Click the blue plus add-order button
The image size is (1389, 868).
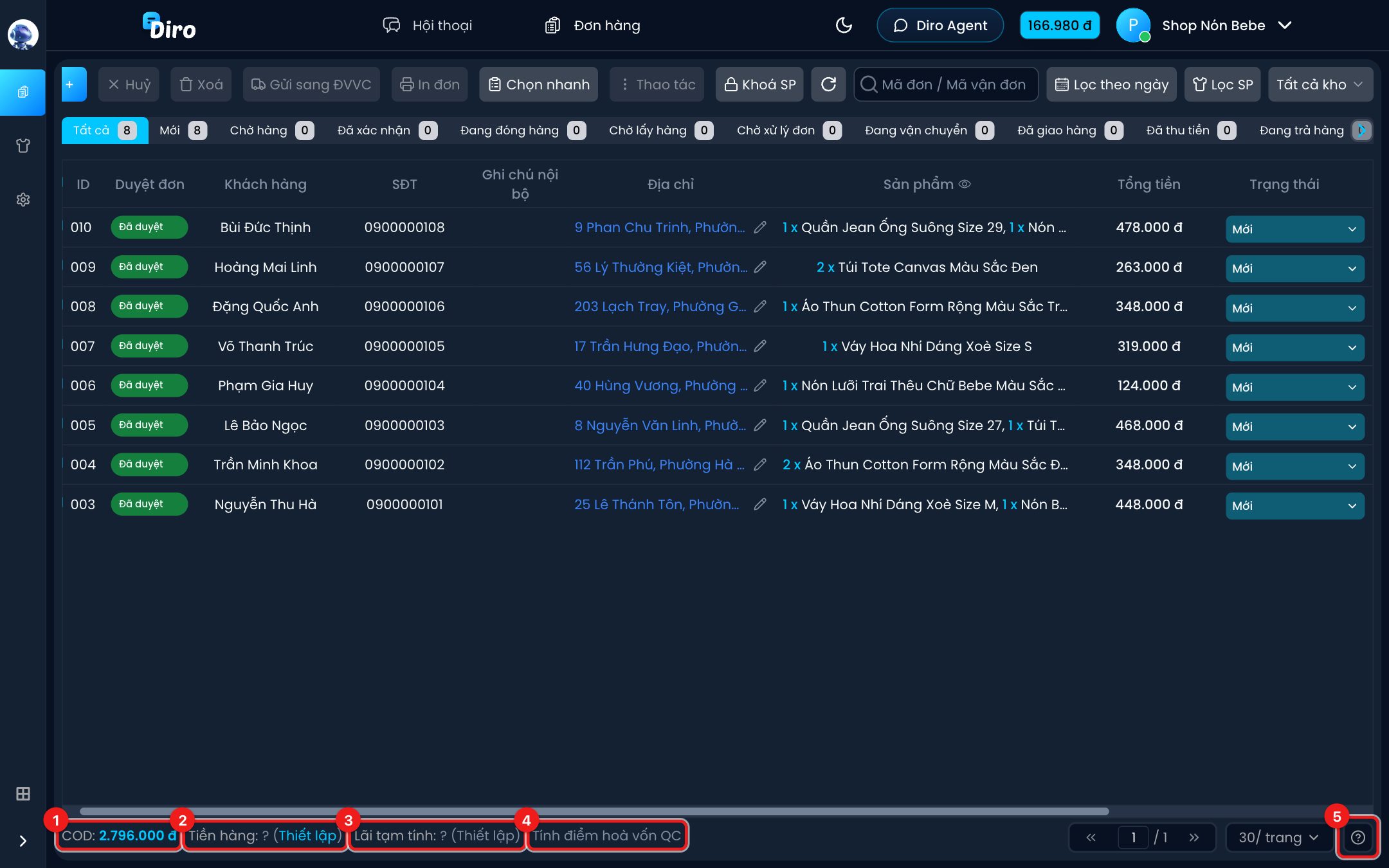(74, 84)
